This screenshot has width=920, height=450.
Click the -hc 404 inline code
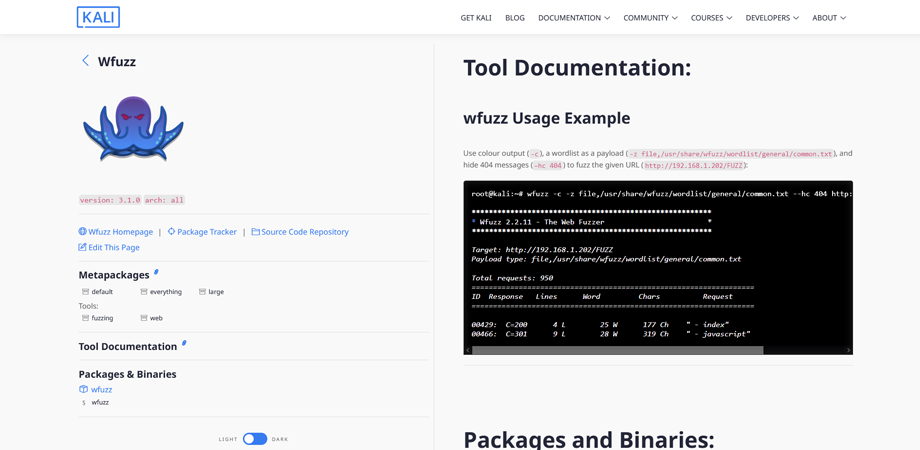(549, 166)
